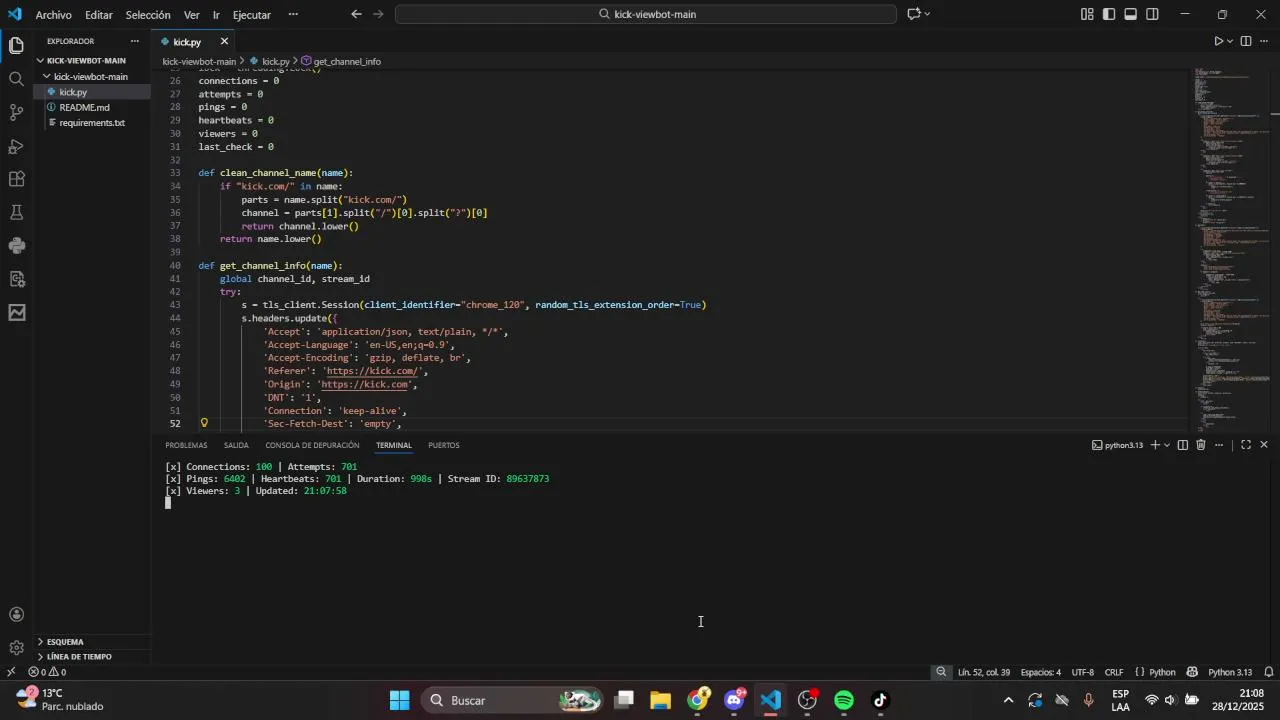
Task: Open Copilot chat dropdown arrow
Action: coord(927,14)
